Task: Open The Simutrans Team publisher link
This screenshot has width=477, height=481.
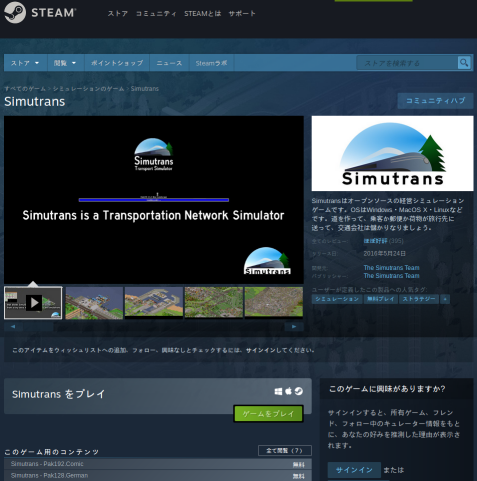Action: point(391,276)
